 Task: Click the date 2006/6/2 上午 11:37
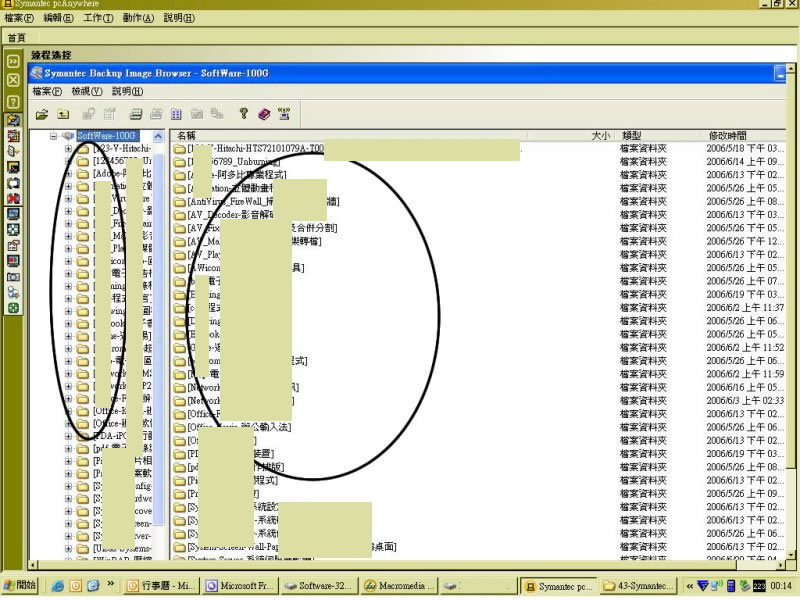coord(745,308)
